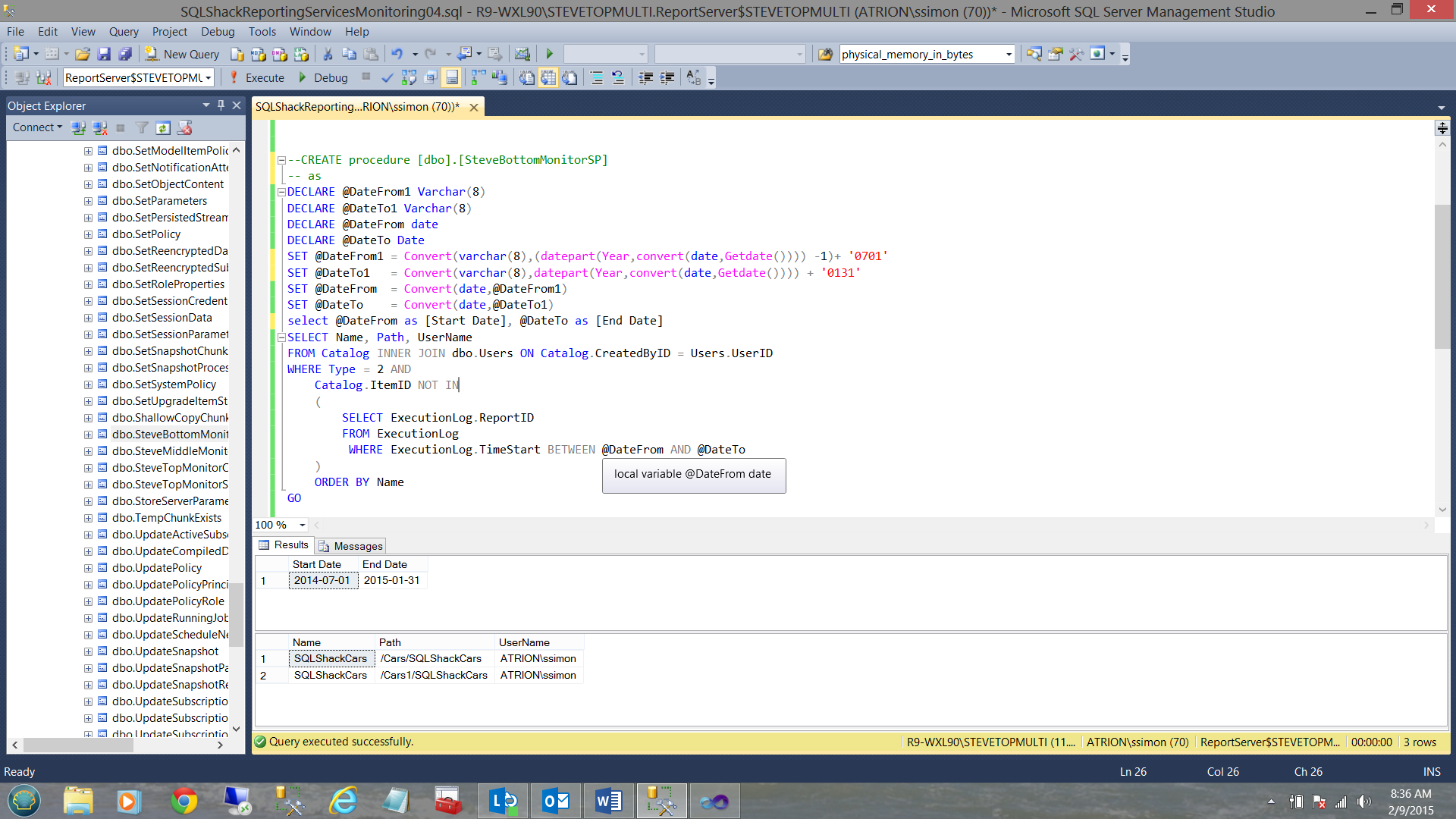
Task: Toggle Results to File mode
Action: 569,77
